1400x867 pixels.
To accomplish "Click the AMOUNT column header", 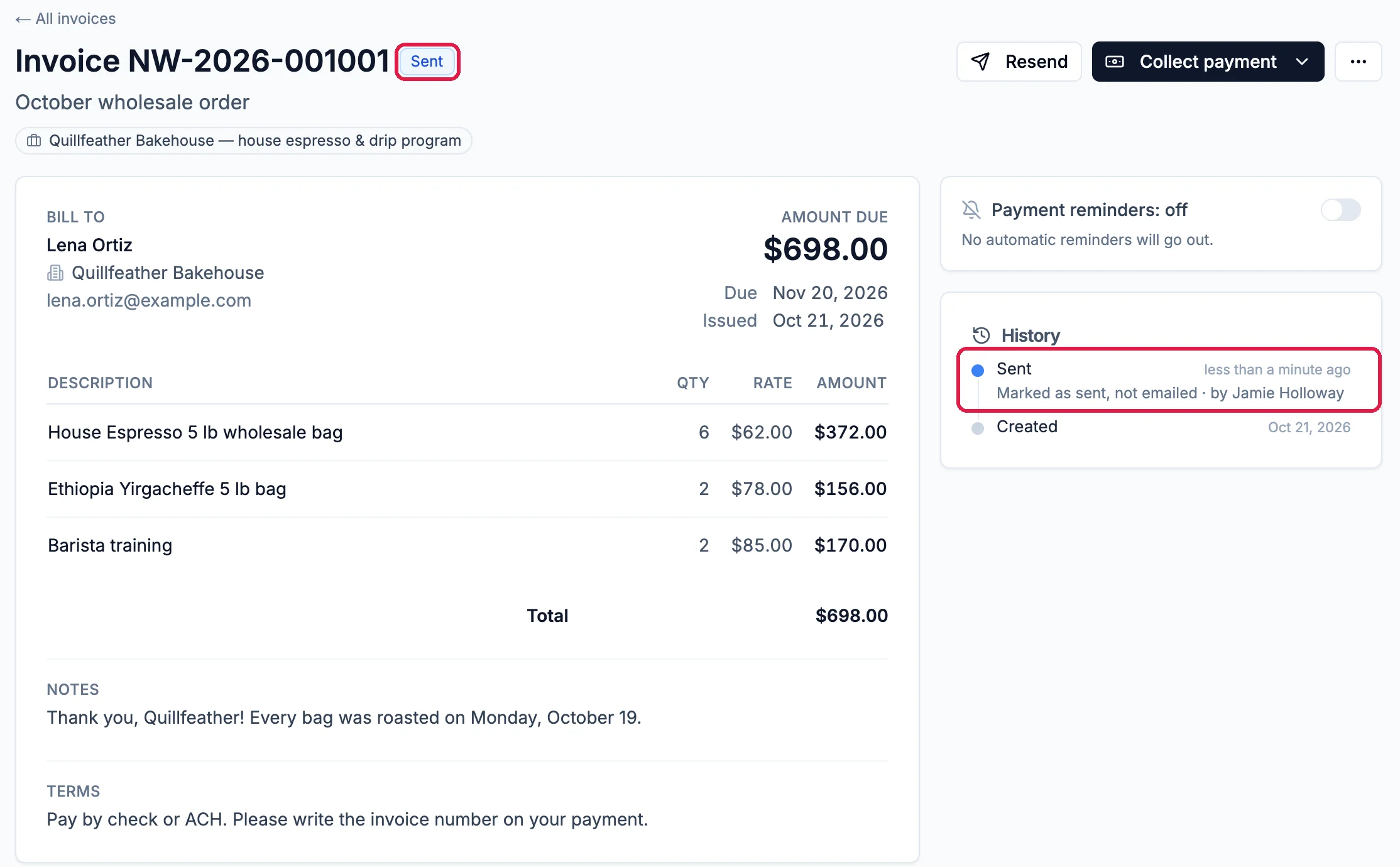I will click(851, 383).
